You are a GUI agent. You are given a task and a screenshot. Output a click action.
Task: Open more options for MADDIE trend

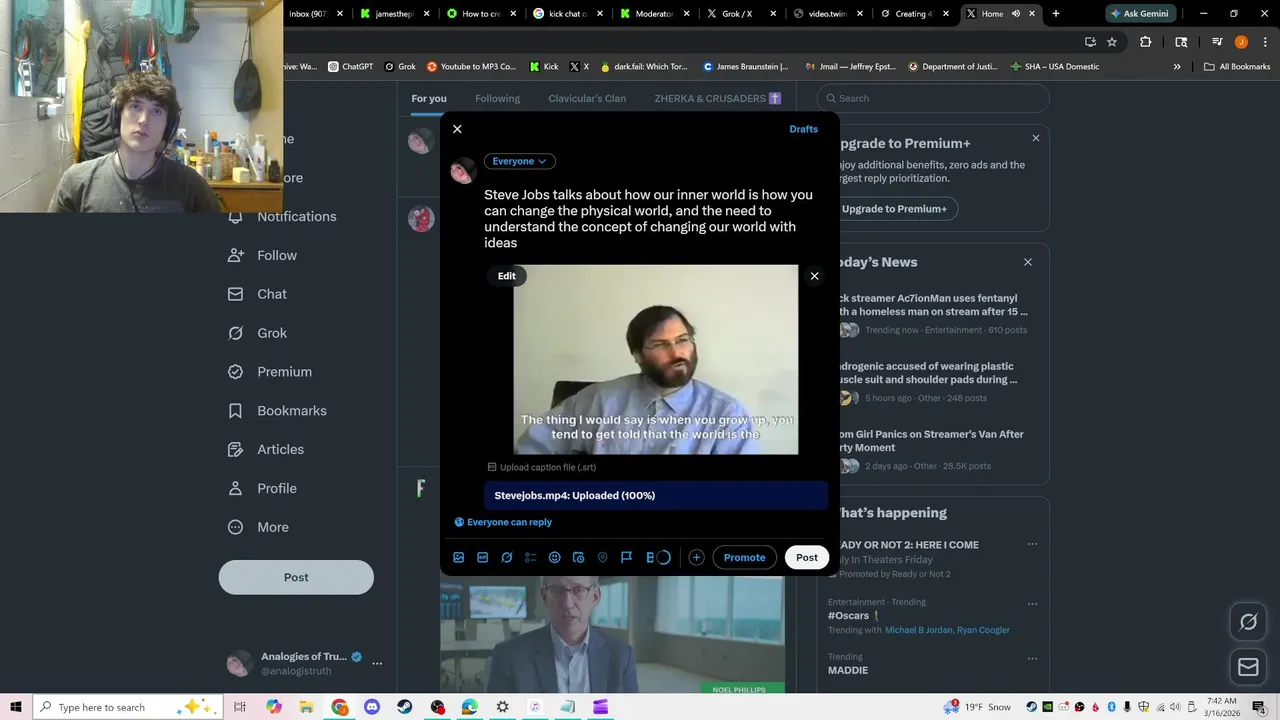pos(1032,658)
